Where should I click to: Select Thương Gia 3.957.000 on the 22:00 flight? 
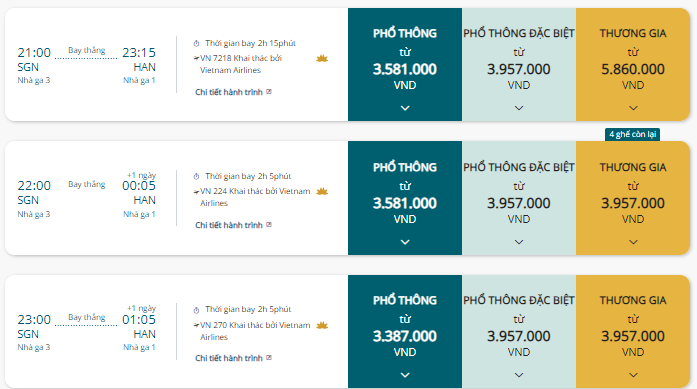(x=633, y=198)
